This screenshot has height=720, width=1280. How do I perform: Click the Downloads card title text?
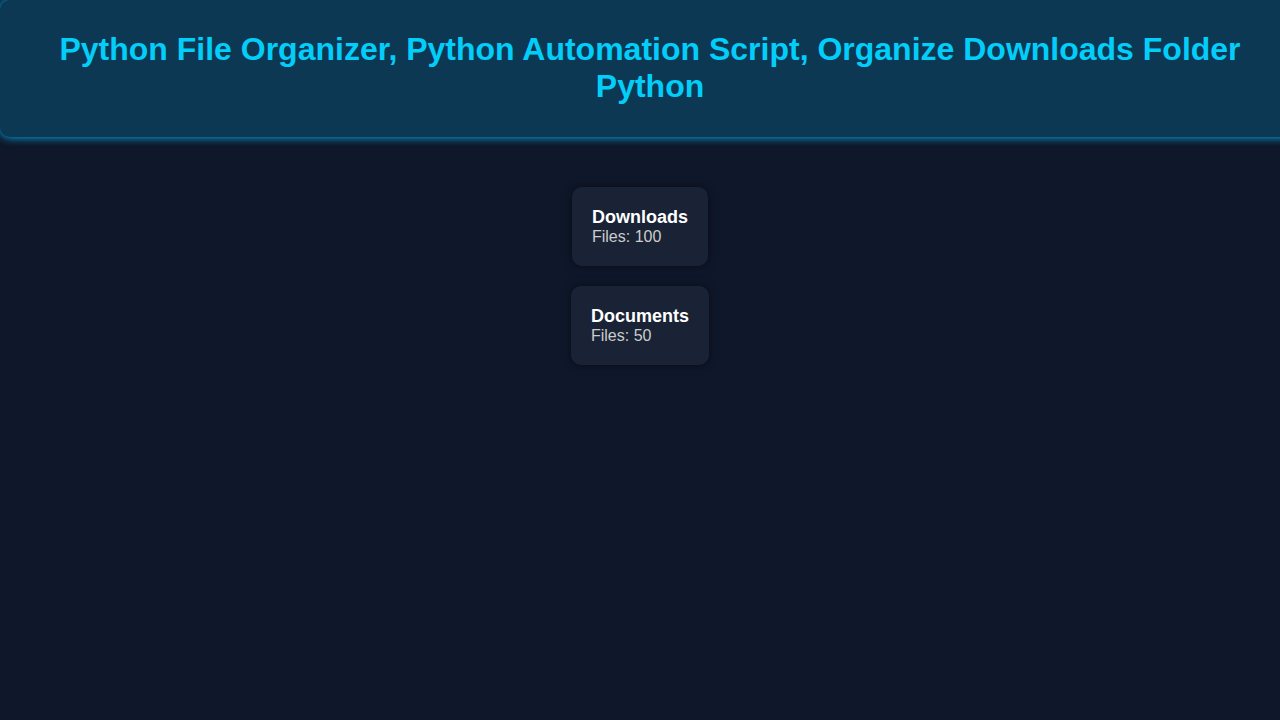(639, 217)
